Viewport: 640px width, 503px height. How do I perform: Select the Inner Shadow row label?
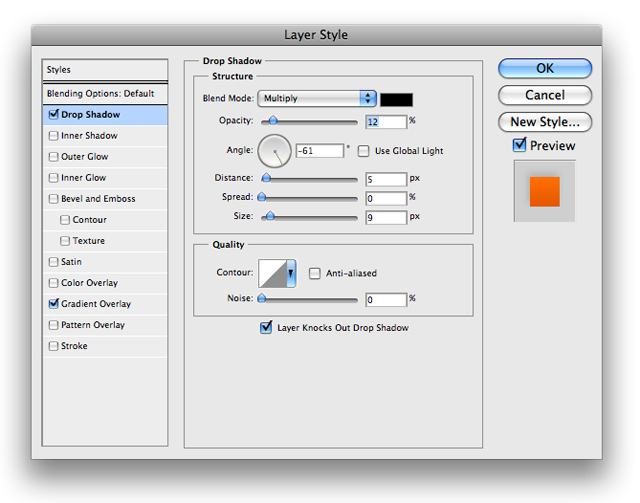click(x=89, y=136)
